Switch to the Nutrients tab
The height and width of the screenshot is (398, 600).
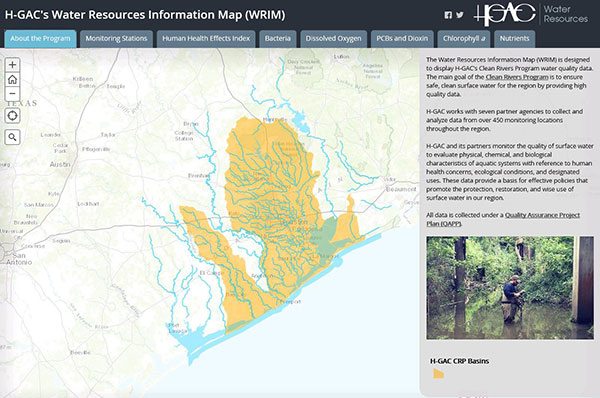click(514, 39)
